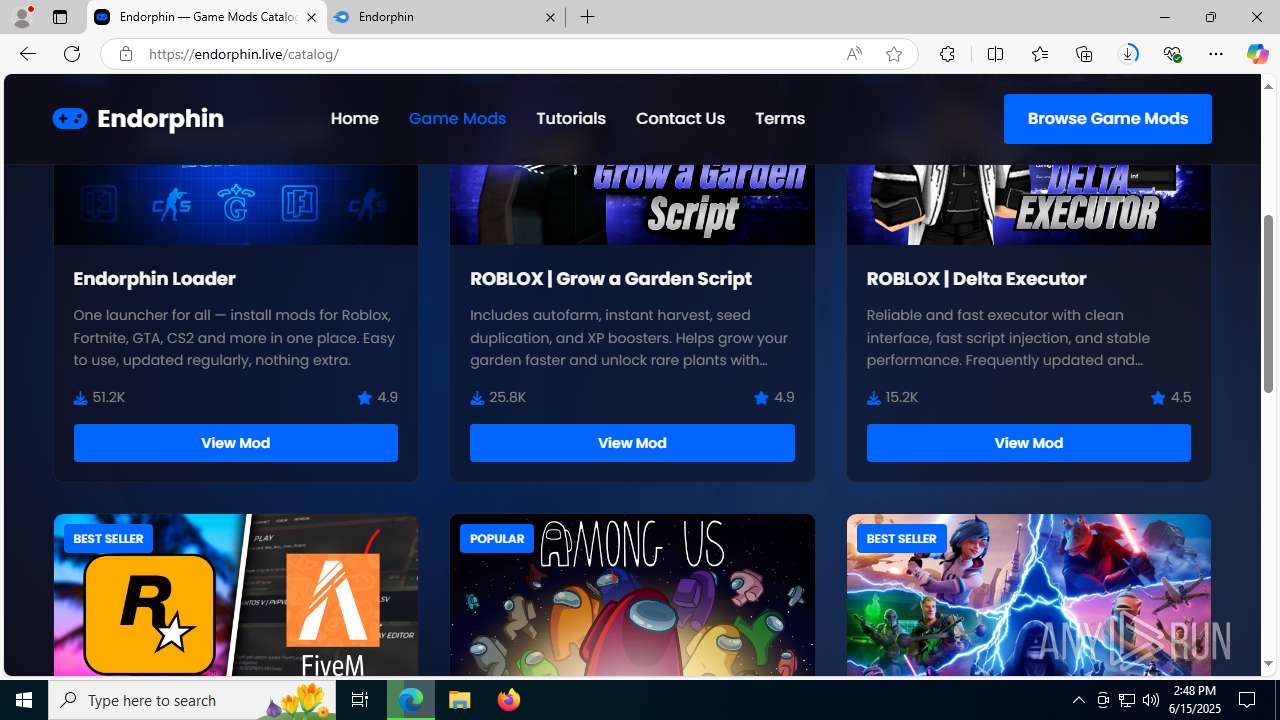Open Terms navigation link
1280x720 pixels.
(780, 118)
